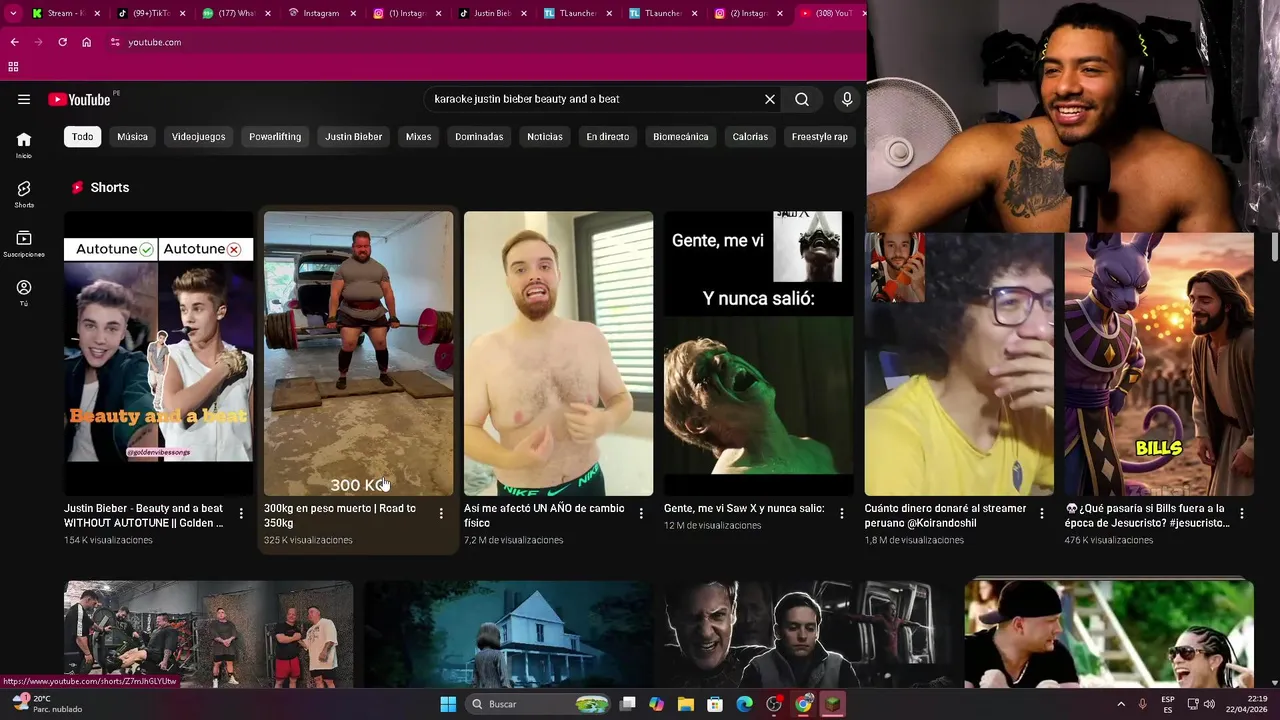
Task: Open the shirtless man Nike short thumbnail
Action: [x=558, y=353]
